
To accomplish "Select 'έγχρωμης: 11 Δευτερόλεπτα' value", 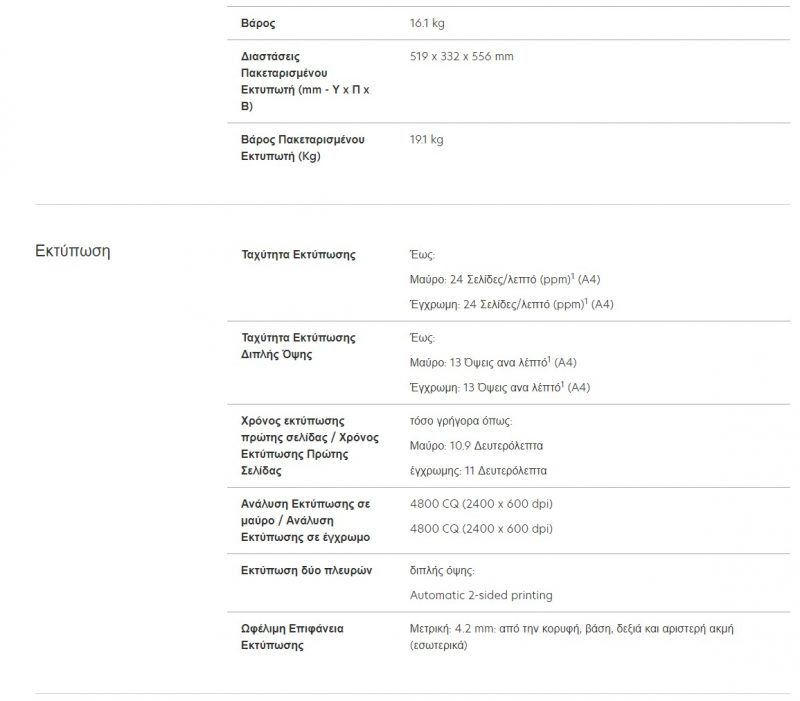I will [x=478, y=470].
